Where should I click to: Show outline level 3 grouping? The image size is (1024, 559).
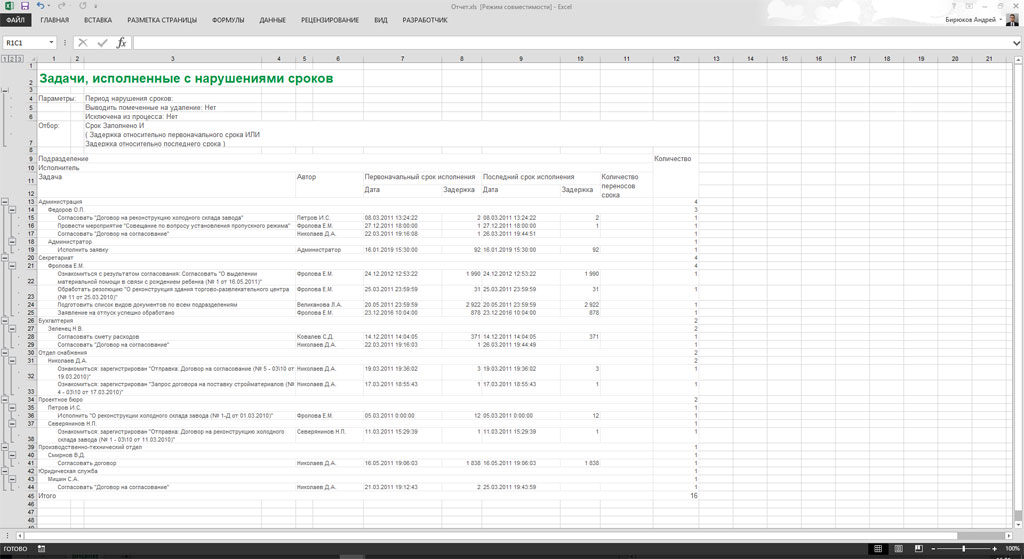(19, 59)
